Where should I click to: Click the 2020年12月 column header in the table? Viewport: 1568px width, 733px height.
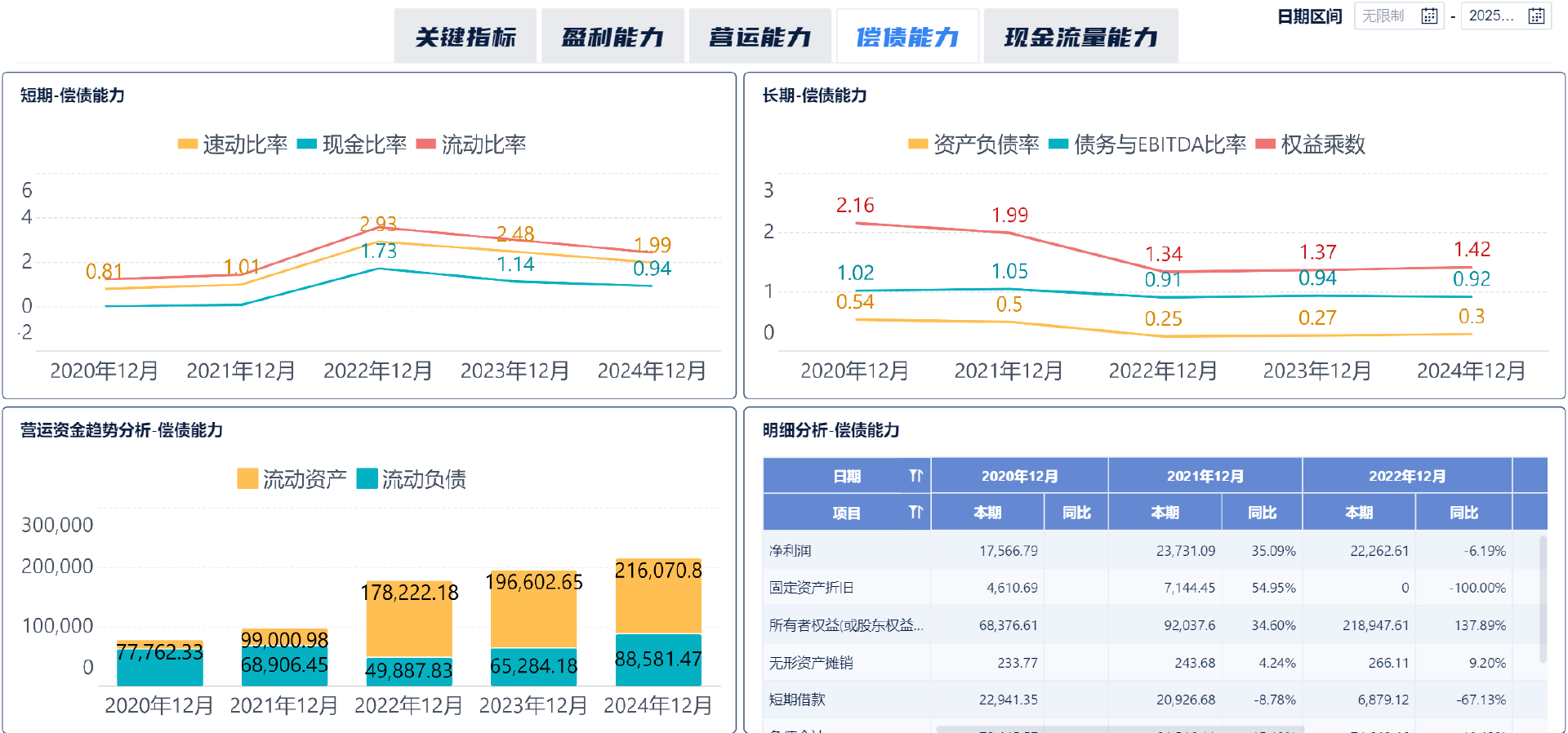(x=1019, y=476)
